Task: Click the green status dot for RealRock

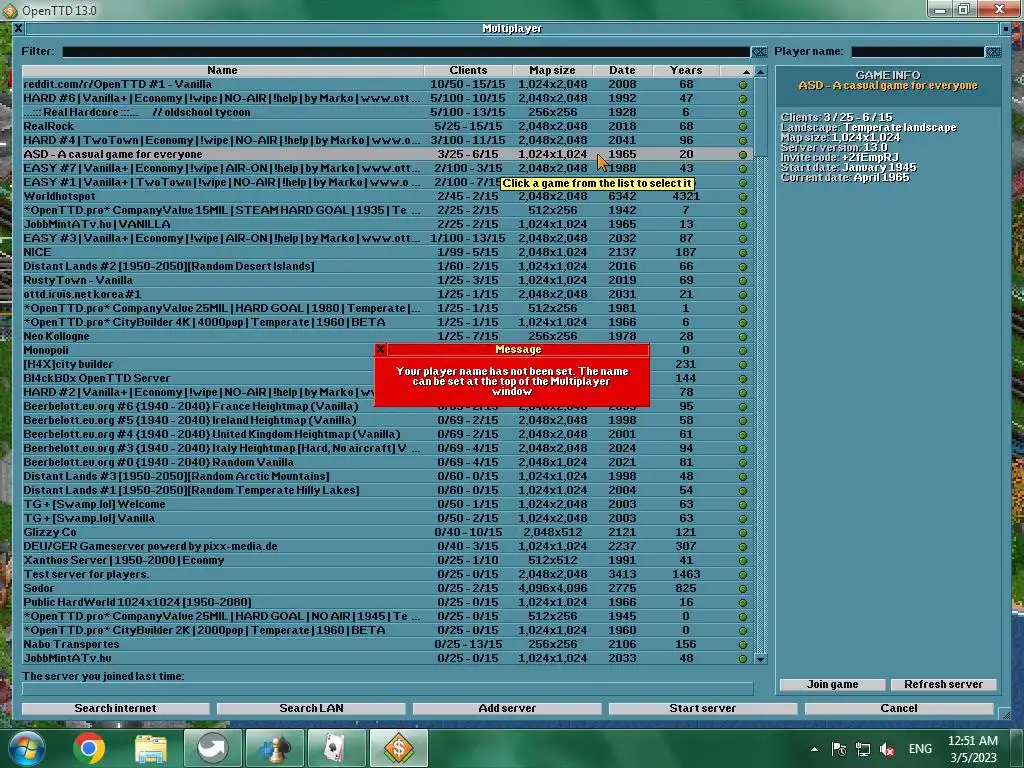Action: (743, 127)
